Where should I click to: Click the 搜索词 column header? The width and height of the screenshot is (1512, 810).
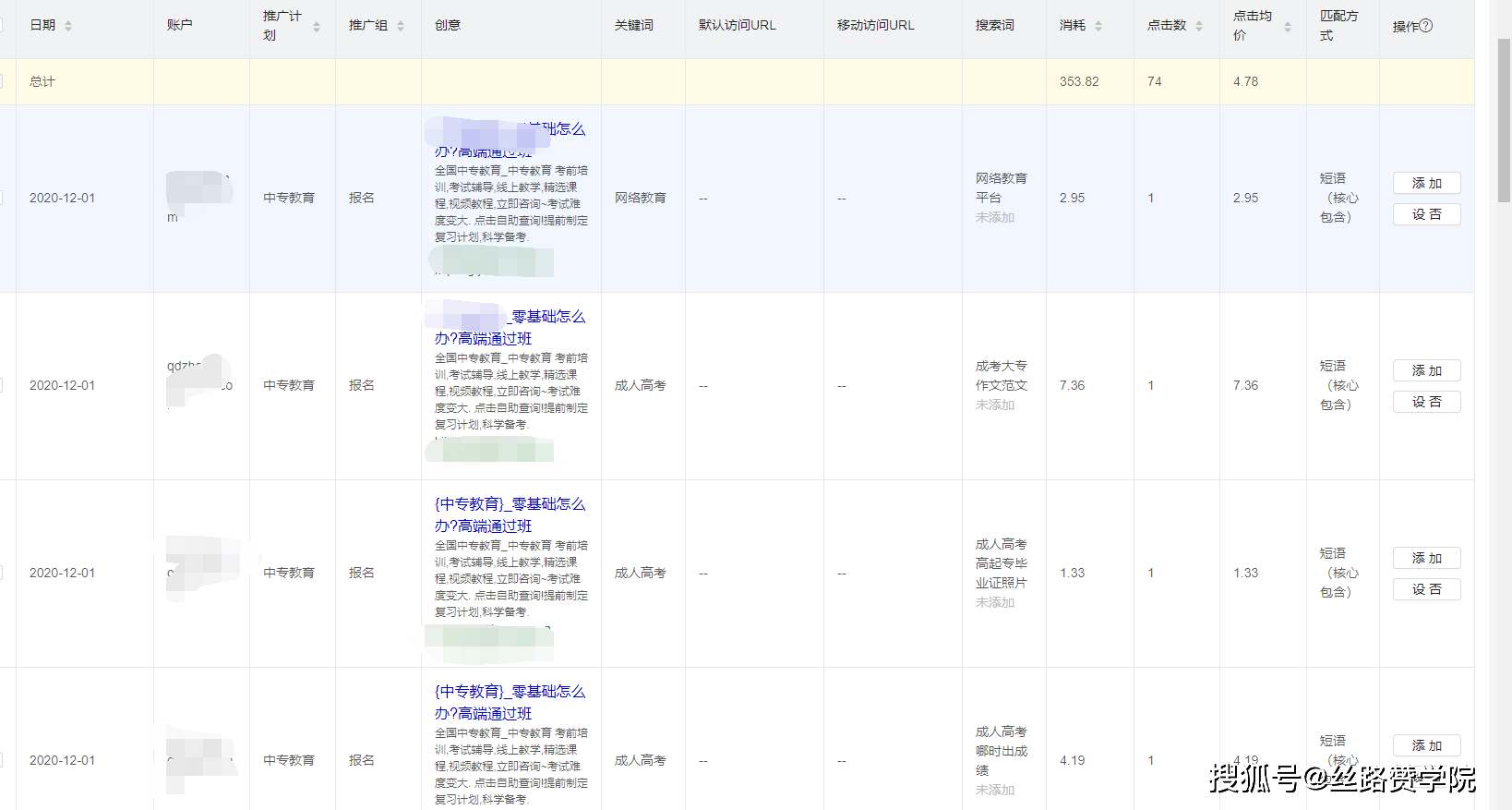pyautogui.click(x=995, y=25)
